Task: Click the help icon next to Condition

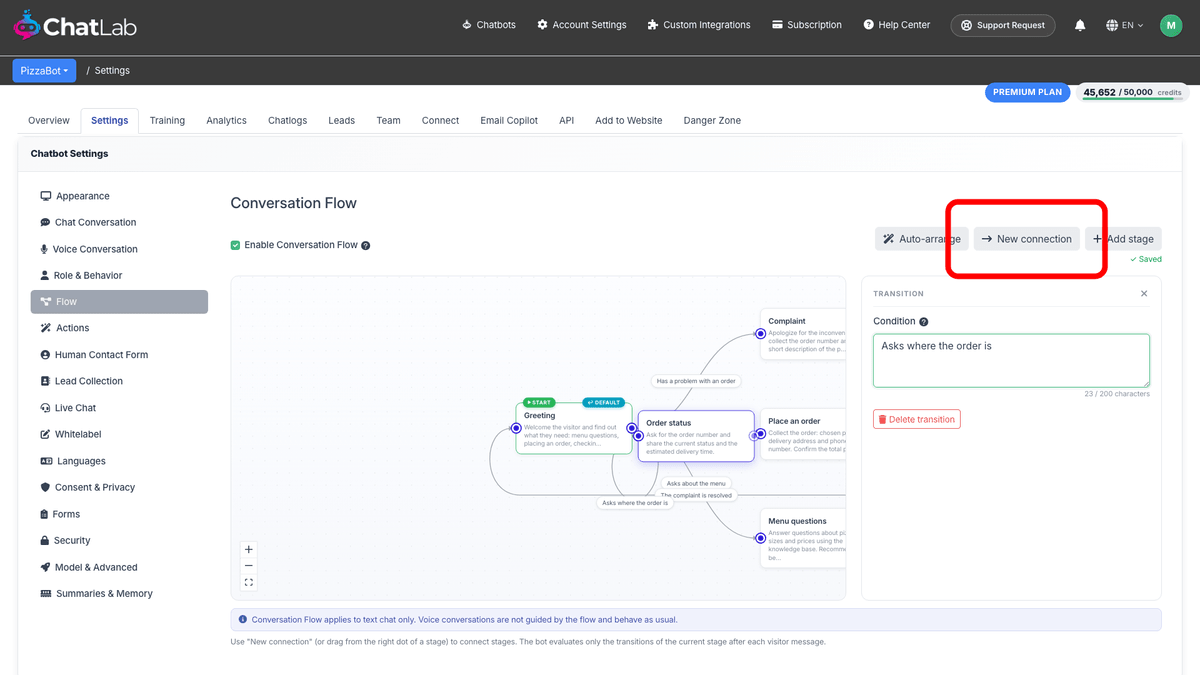Action: [x=923, y=322]
